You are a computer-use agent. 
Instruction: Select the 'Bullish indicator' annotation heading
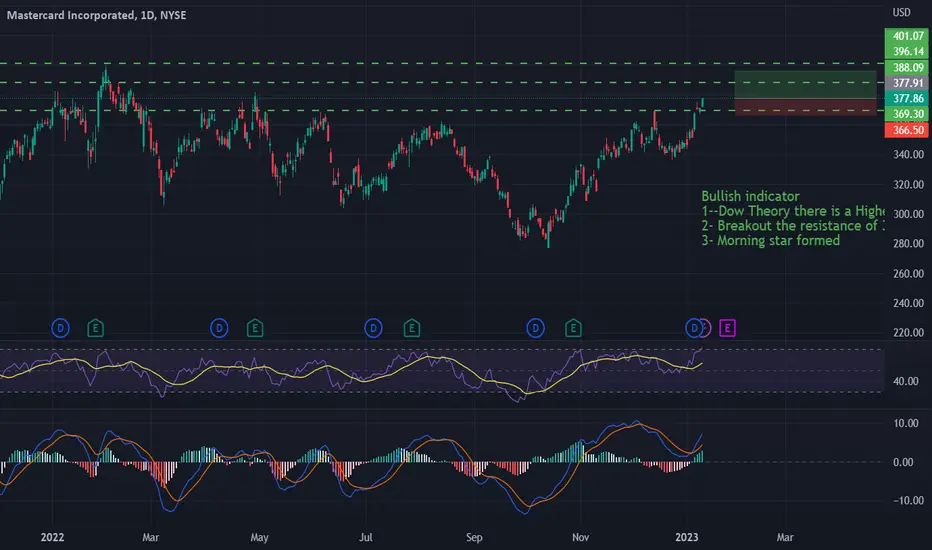(750, 196)
